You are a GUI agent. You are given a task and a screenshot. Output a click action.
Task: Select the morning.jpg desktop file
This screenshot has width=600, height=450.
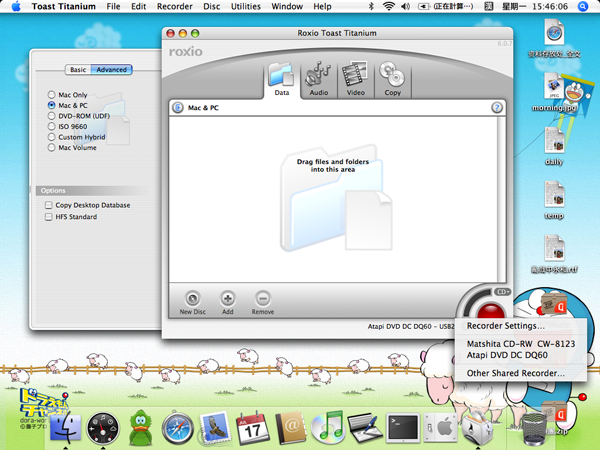tap(554, 93)
